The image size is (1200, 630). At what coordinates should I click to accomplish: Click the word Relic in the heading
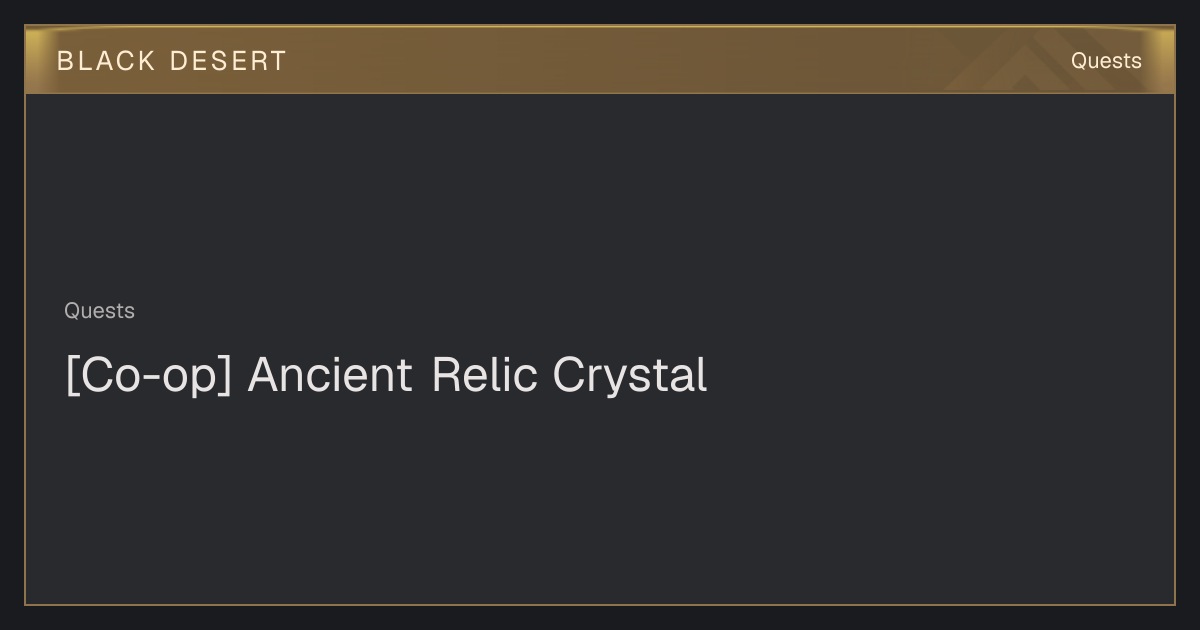click(x=486, y=375)
